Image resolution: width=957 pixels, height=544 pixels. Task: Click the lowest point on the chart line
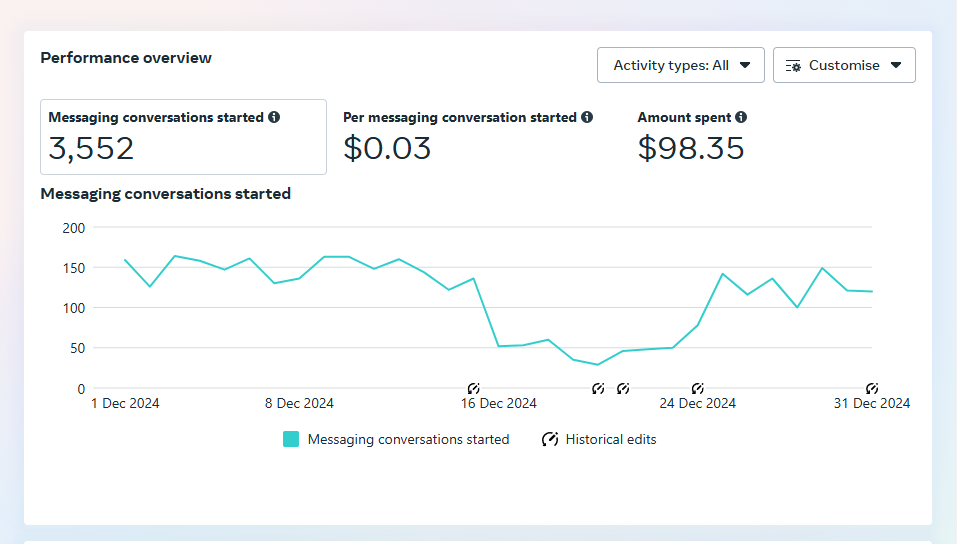(598, 364)
